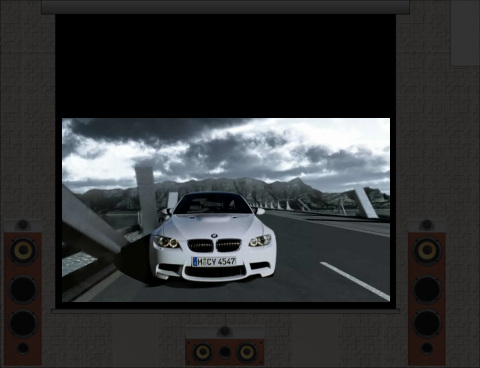The image size is (480, 368).
Task: Click the center speaker's middle port
Action: 225,352
